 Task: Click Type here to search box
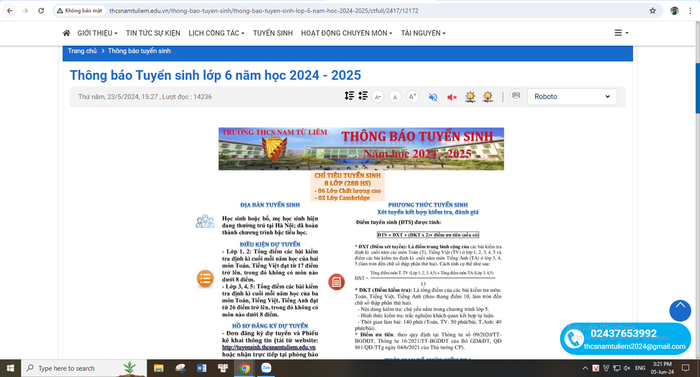point(84,368)
